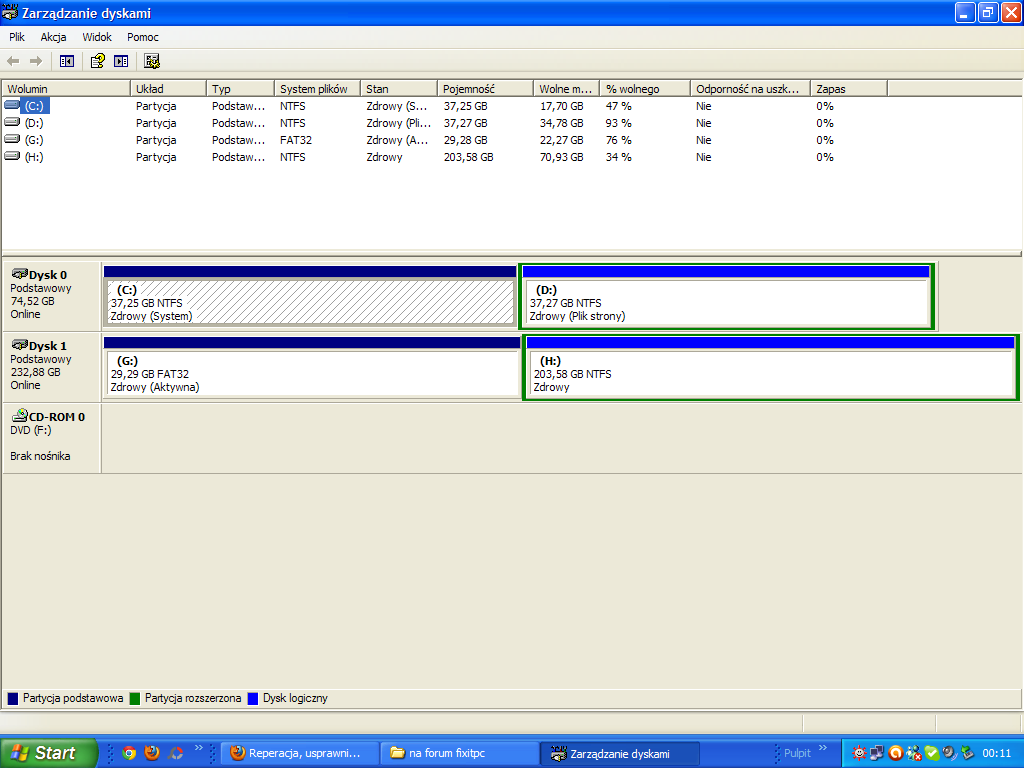Image resolution: width=1024 pixels, height=768 pixels.
Task: Select the Dysk 1 Podstawowy 232,88 GB header panel
Action: click(52, 366)
